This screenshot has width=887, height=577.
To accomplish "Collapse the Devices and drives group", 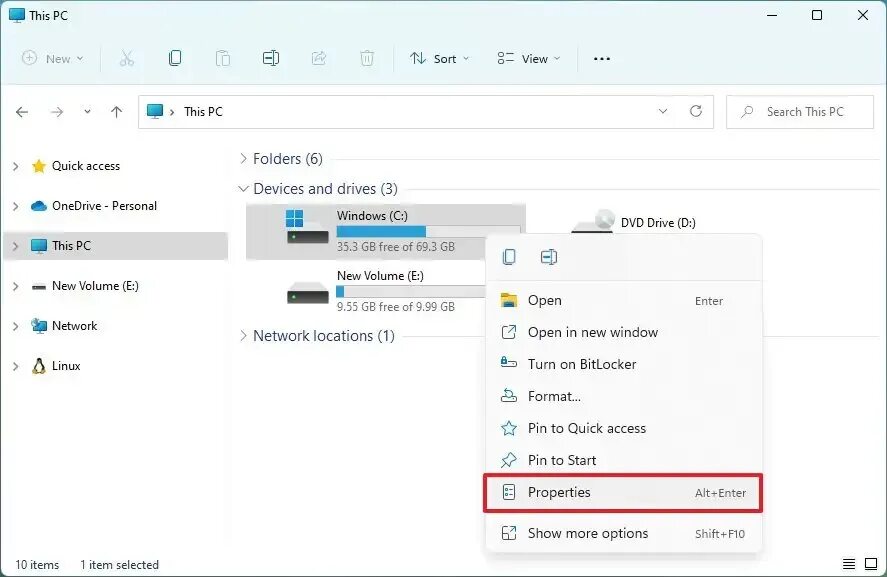I will (x=243, y=188).
